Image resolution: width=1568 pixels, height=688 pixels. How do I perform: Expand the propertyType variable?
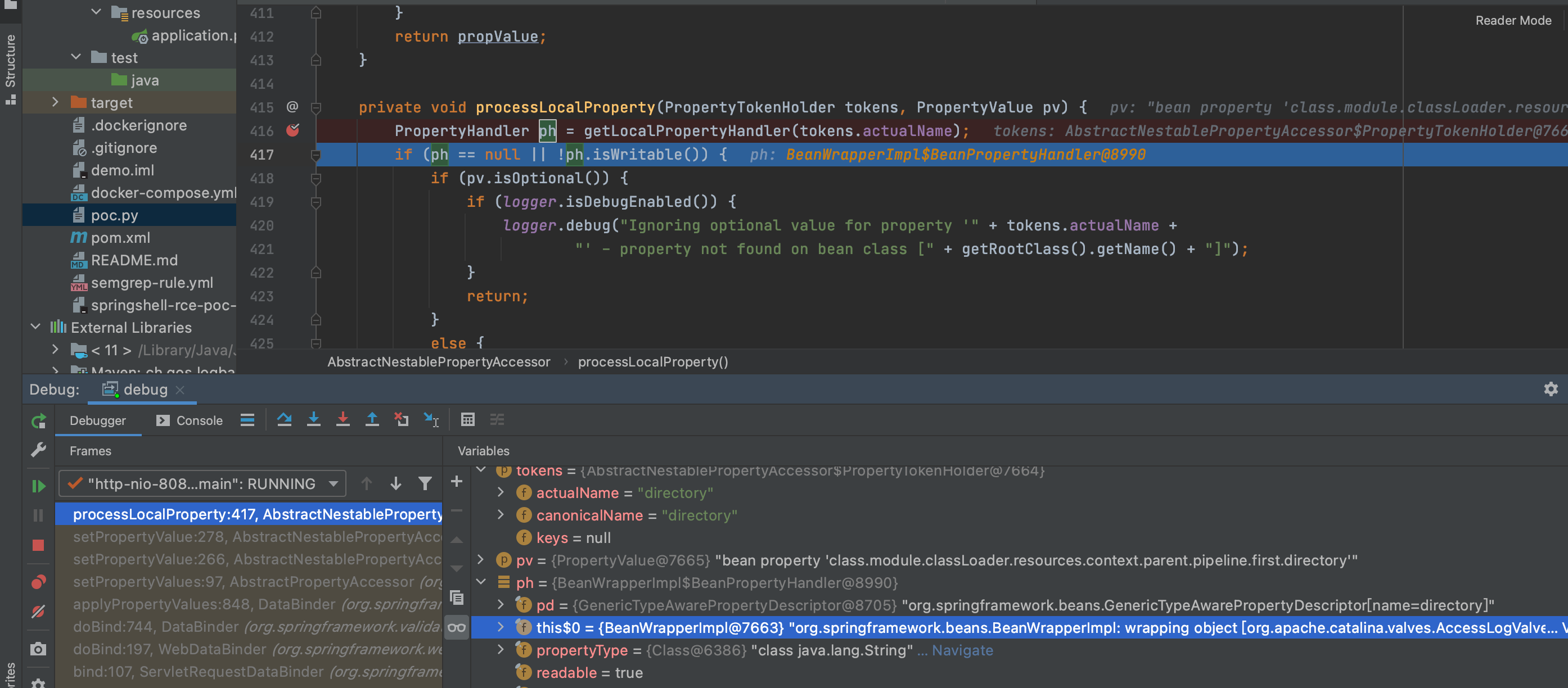click(501, 649)
